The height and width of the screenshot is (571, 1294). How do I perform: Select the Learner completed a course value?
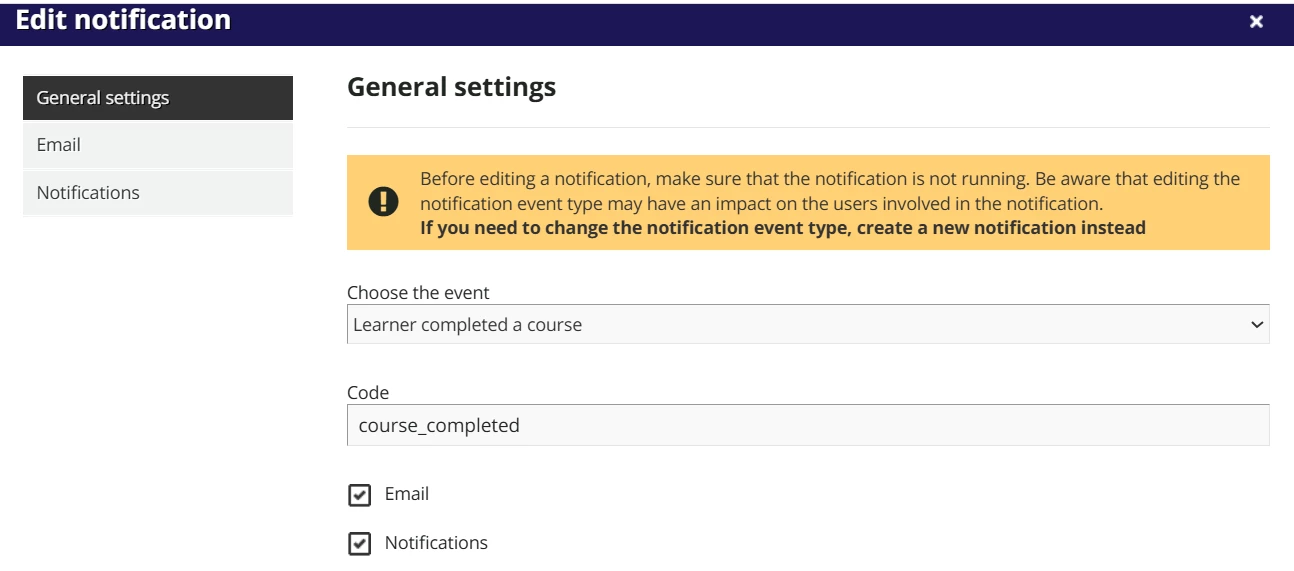tap(468, 325)
